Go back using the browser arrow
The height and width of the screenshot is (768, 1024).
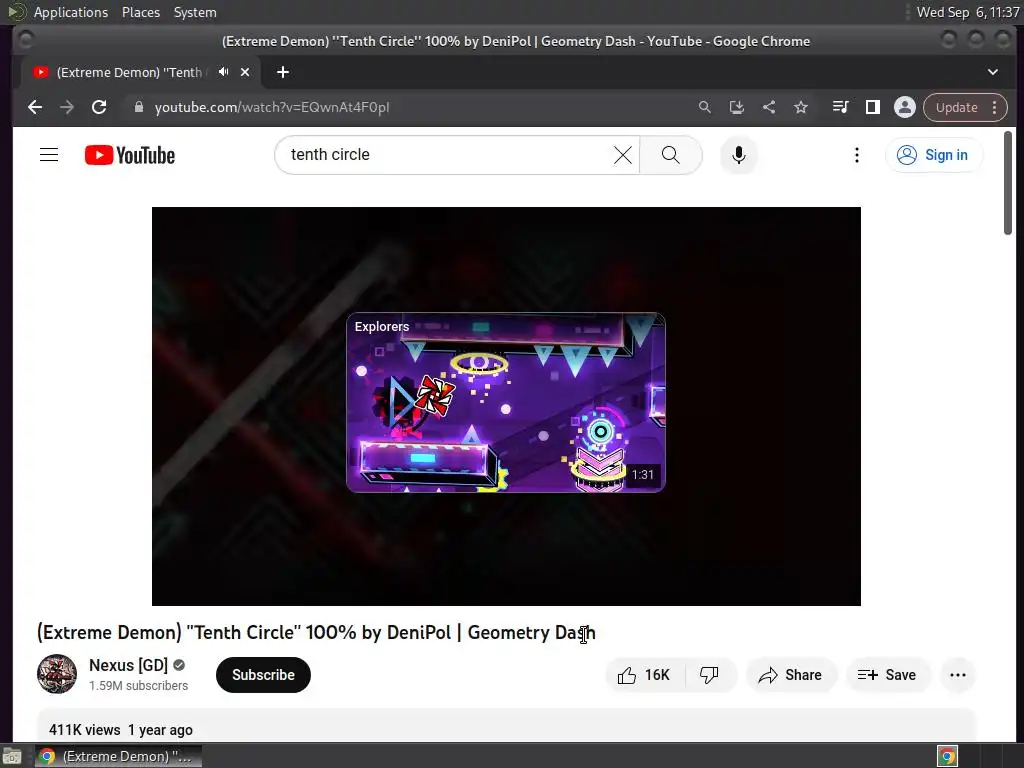coord(35,107)
